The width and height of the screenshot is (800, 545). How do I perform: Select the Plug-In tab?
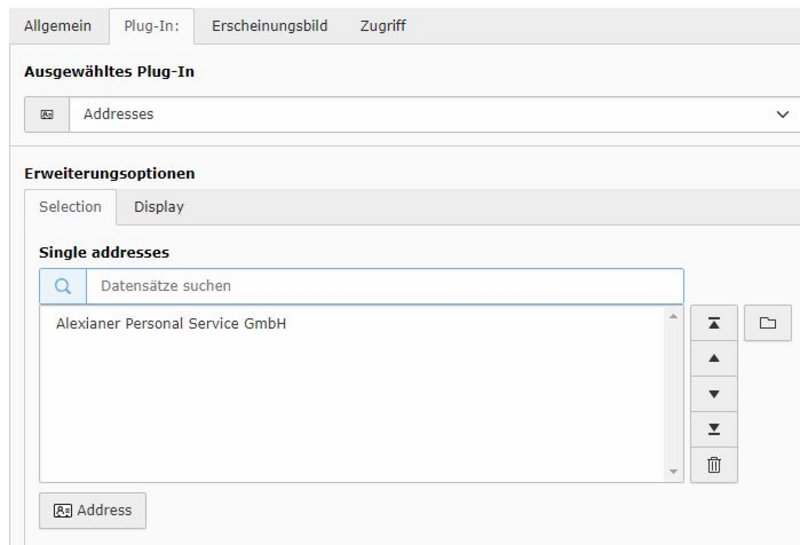click(151, 26)
